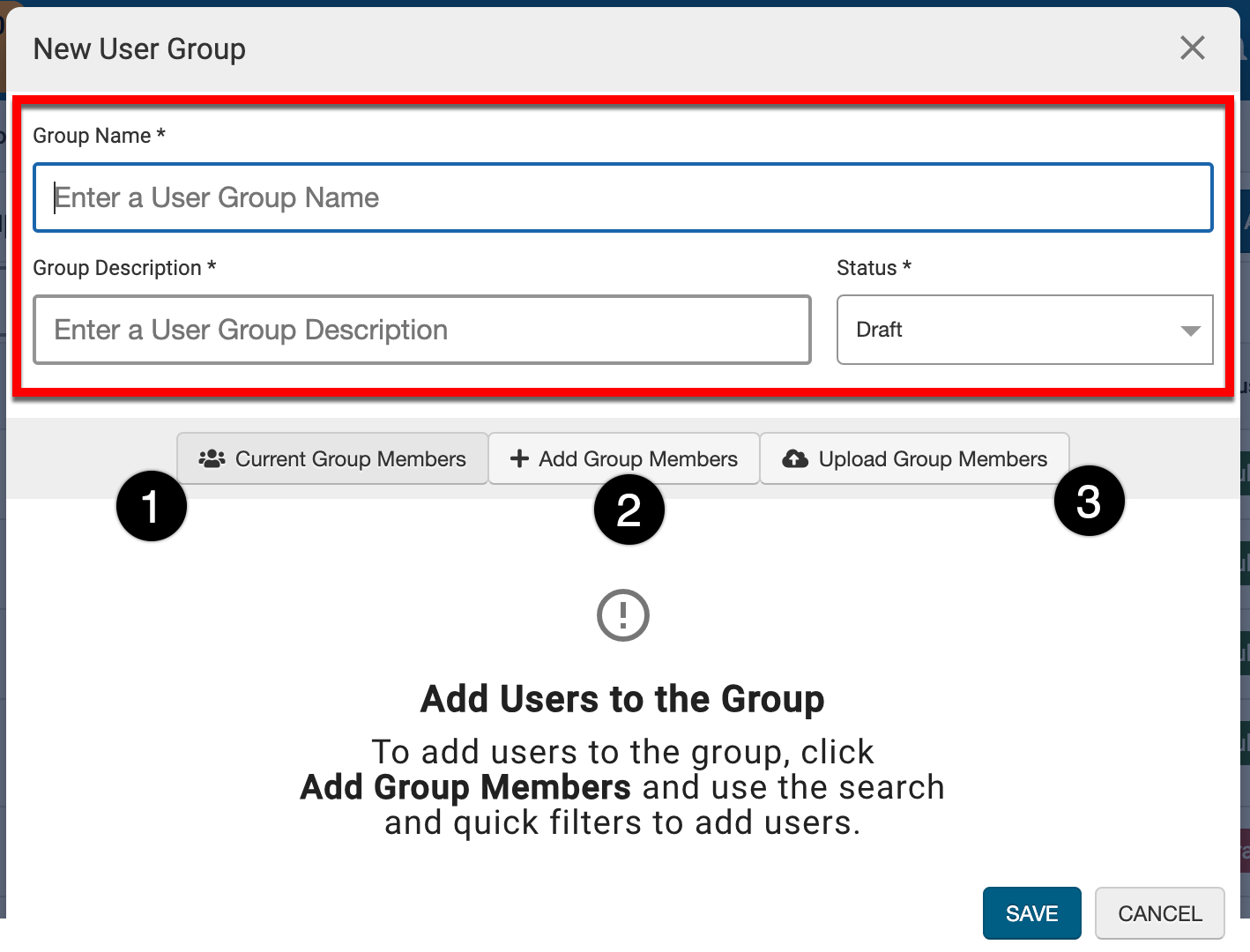This screenshot has width=1250, height=952.
Task: Switch to Current Group Members tab
Action: [x=332, y=459]
